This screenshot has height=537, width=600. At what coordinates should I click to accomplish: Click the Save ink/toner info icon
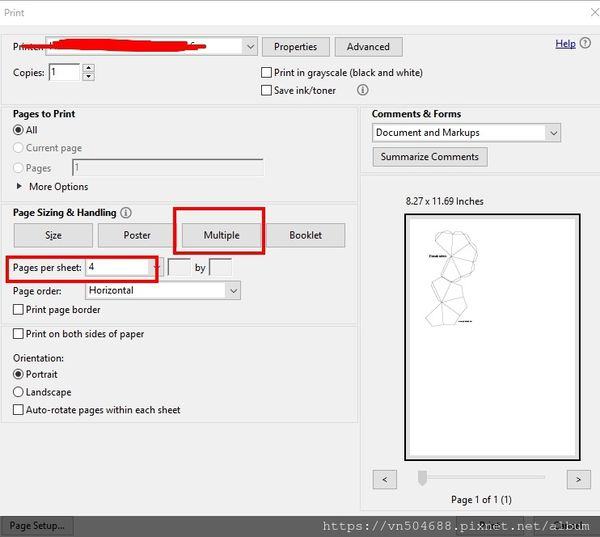click(x=363, y=90)
